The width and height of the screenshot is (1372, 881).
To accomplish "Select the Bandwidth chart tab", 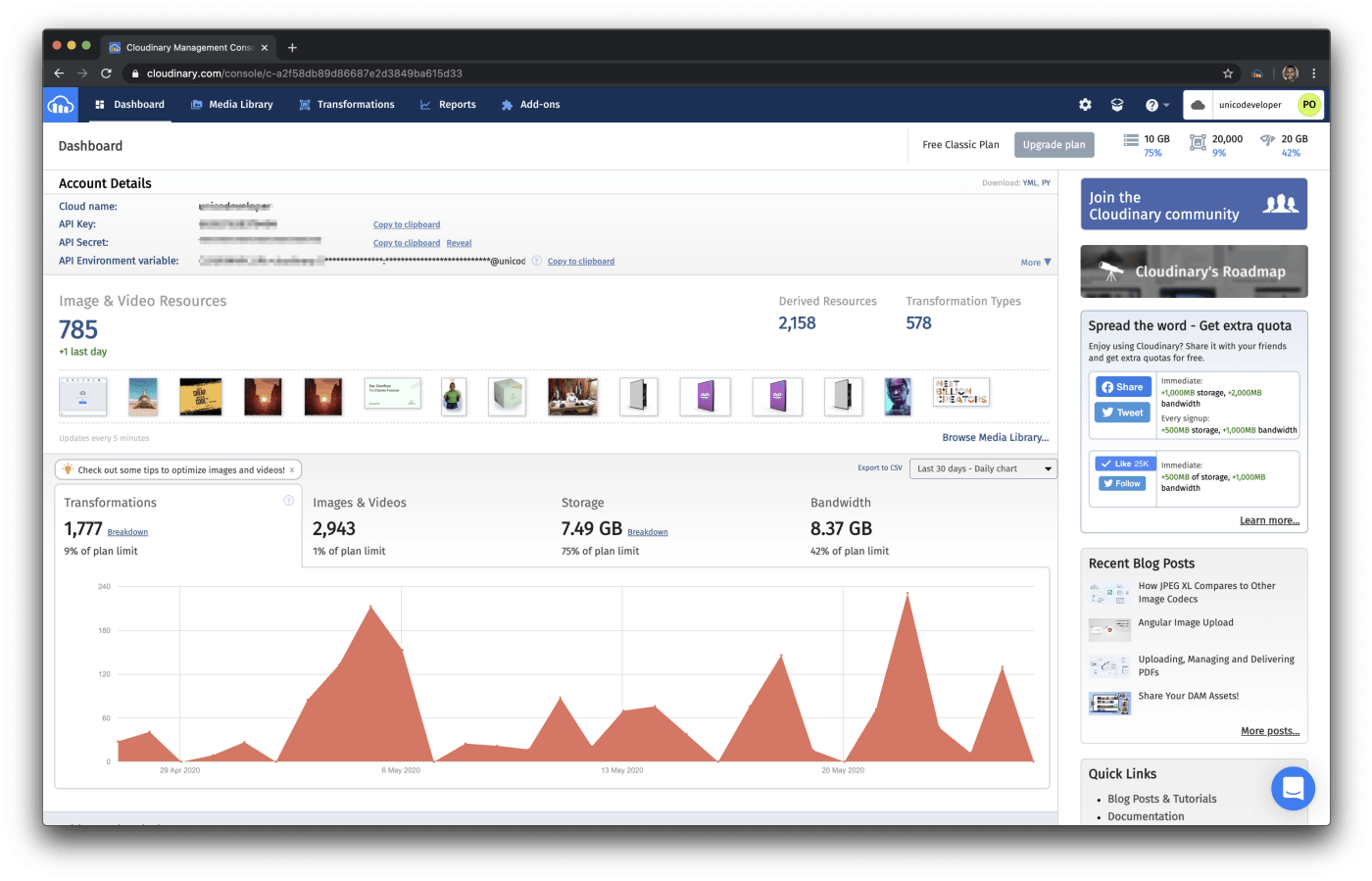I will pyautogui.click(x=926, y=526).
